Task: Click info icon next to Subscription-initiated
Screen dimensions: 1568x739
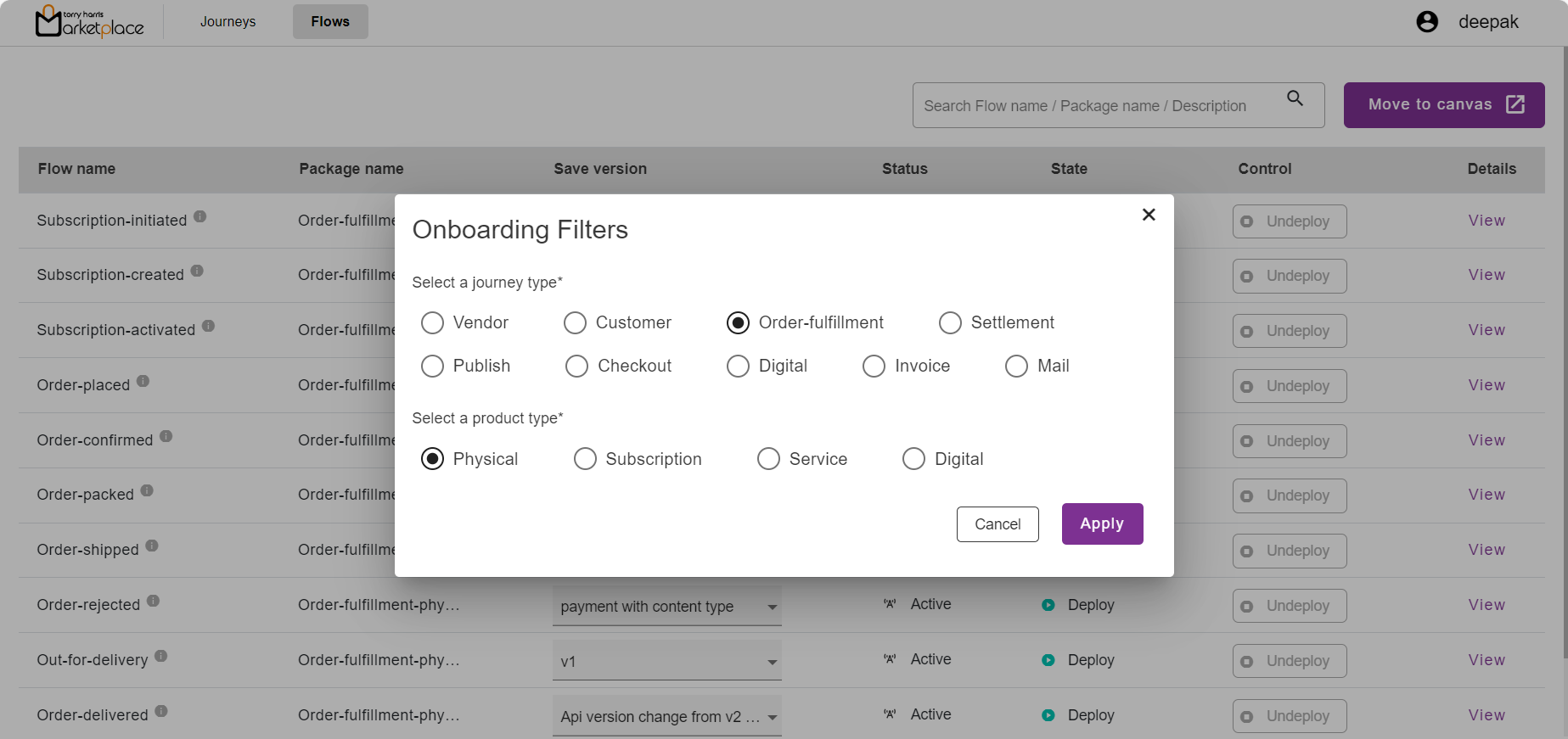Action: point(200,216)
